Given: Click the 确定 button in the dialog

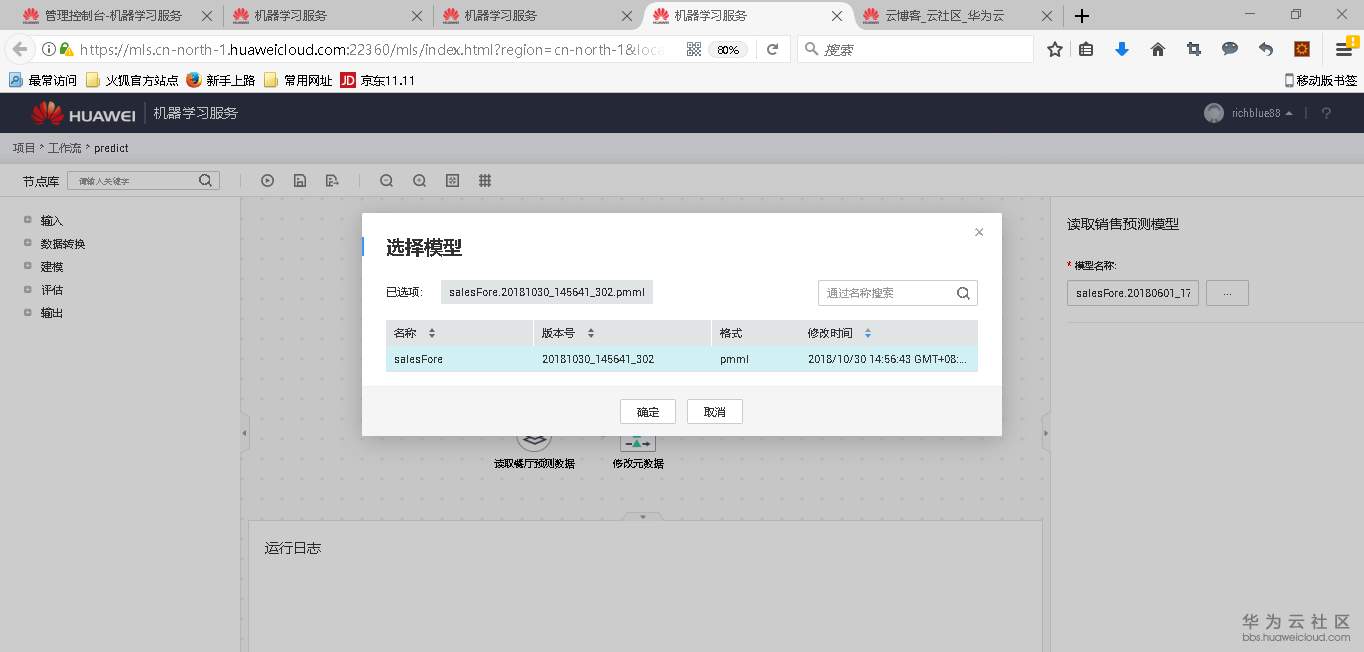Looking at the screenshot, I should pyautogui.click(x=647, y=411).
